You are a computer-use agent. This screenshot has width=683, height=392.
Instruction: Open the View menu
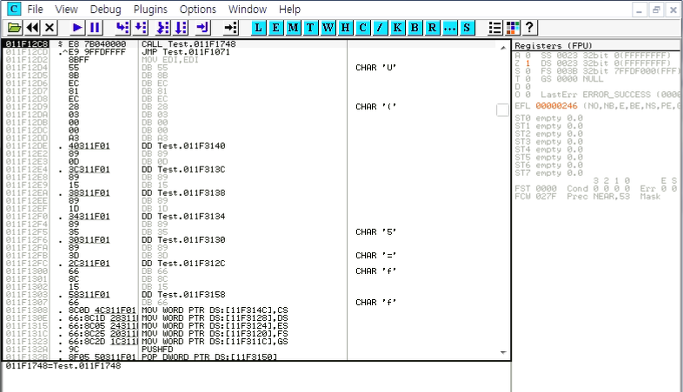coord(66,9)
